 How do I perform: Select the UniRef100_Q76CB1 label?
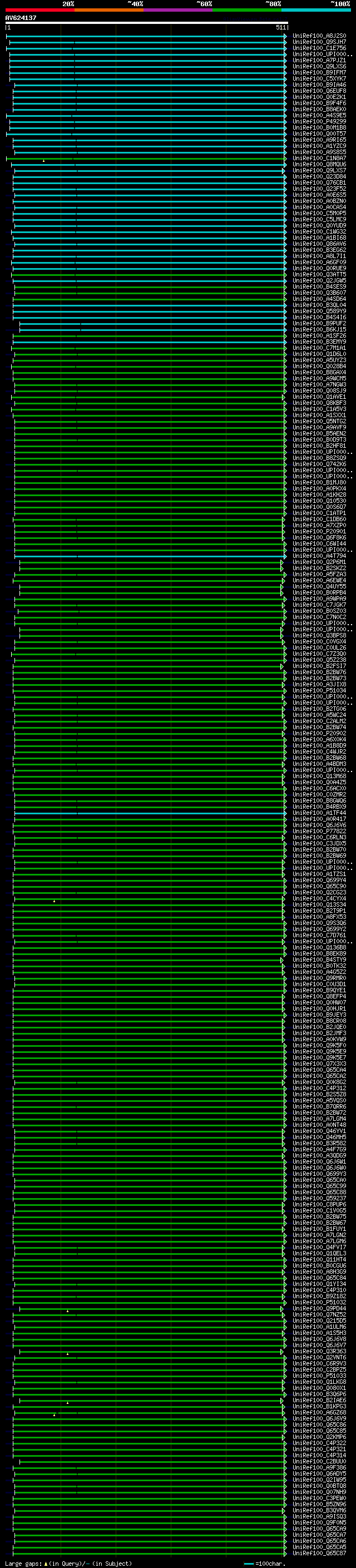point(319,182)
